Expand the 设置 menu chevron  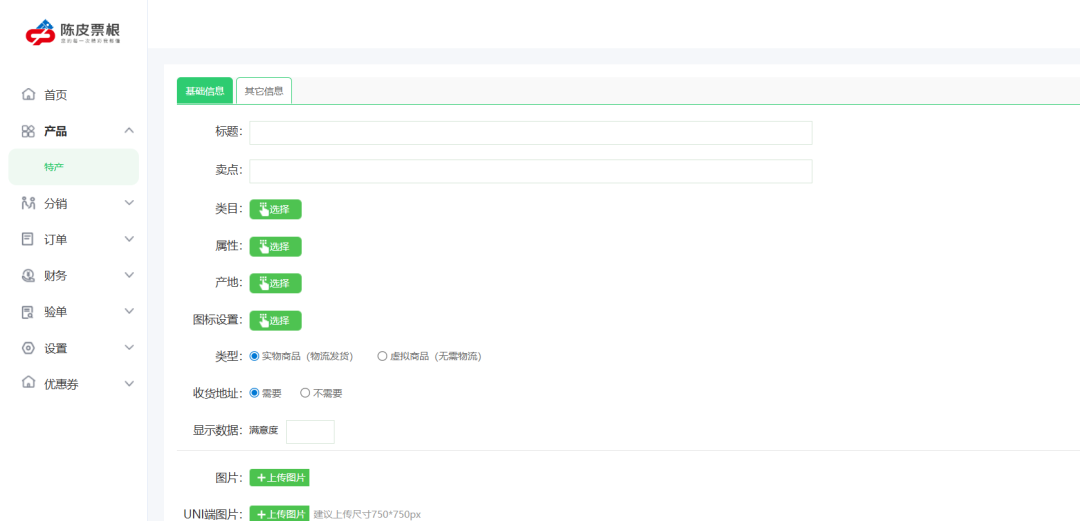coord(129,347)
